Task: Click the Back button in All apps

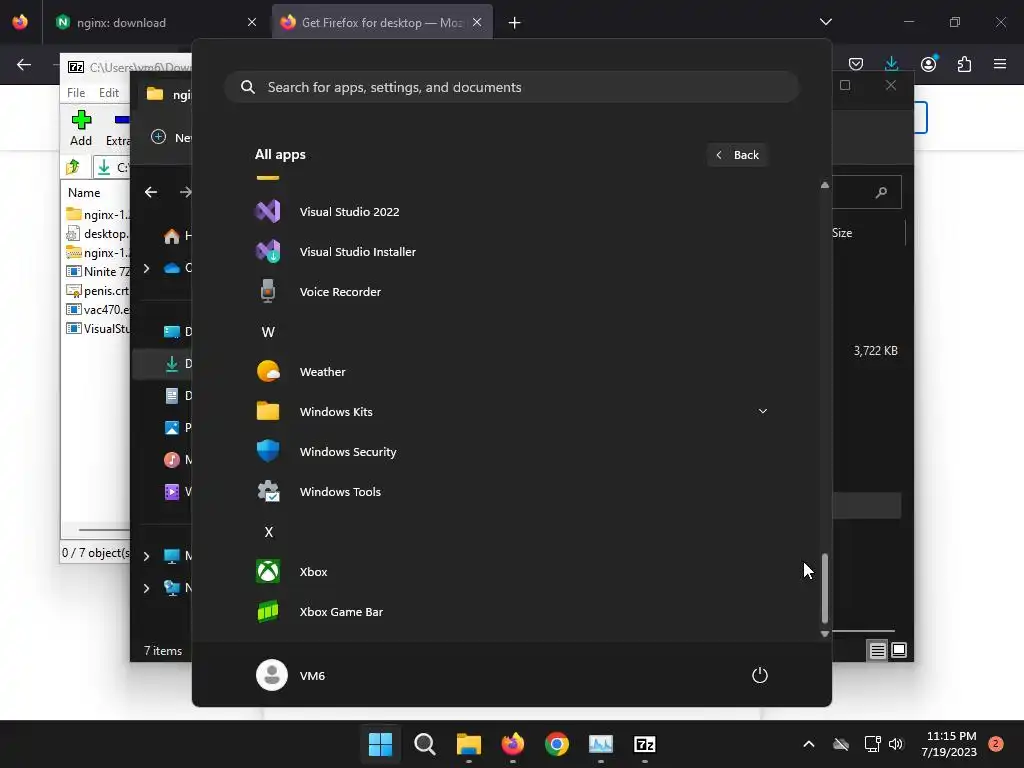Action: [x=737, y=155]
